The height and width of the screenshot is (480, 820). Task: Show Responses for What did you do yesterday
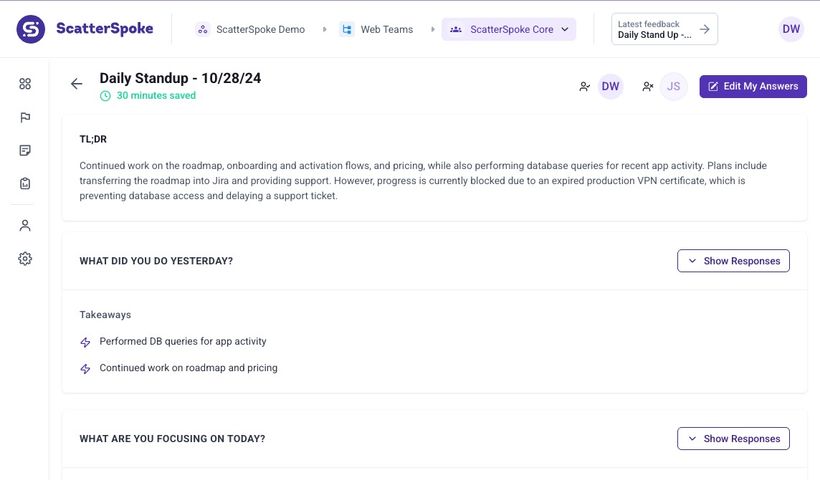(x=733, y=261)
